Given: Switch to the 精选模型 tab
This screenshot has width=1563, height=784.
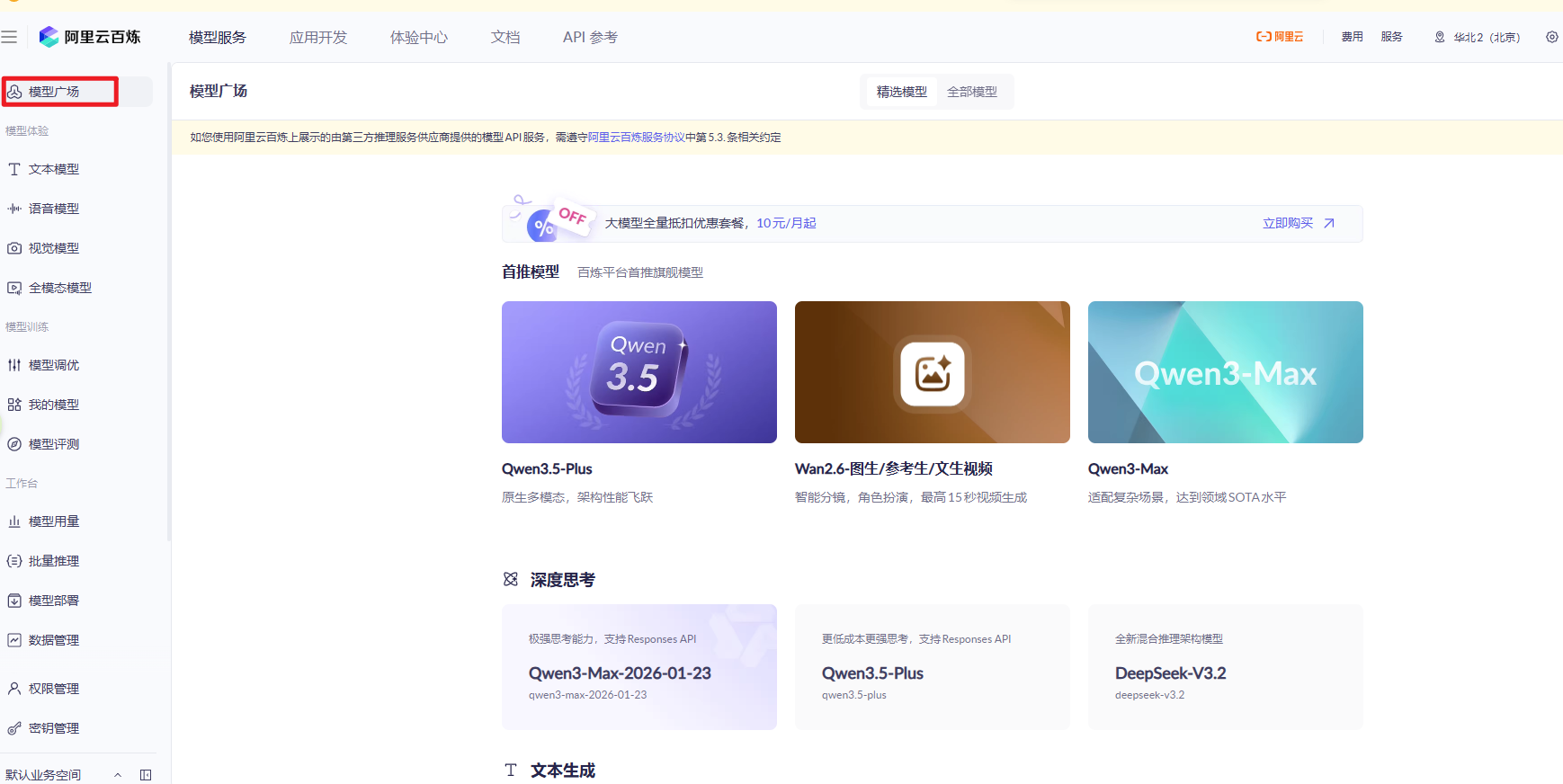Looking at the screenshot, I should pos(902,92).
